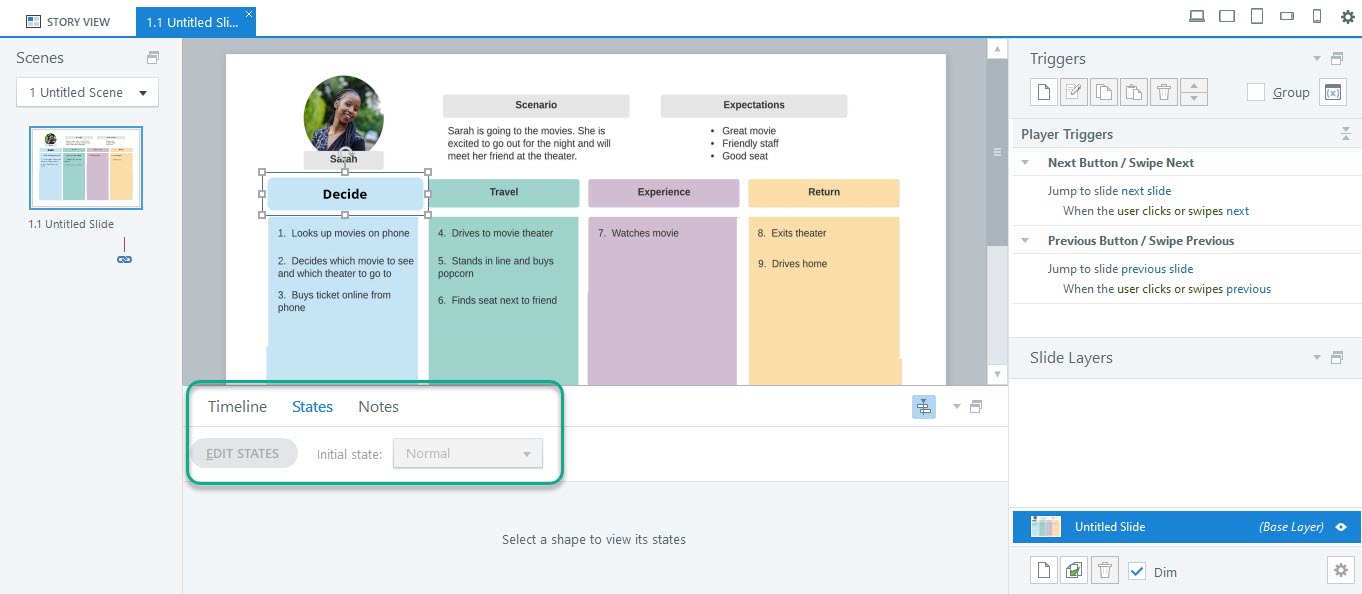1362x594 pixels.
Task: Switch to desktop laptop preview
Action: [1196, 16]
